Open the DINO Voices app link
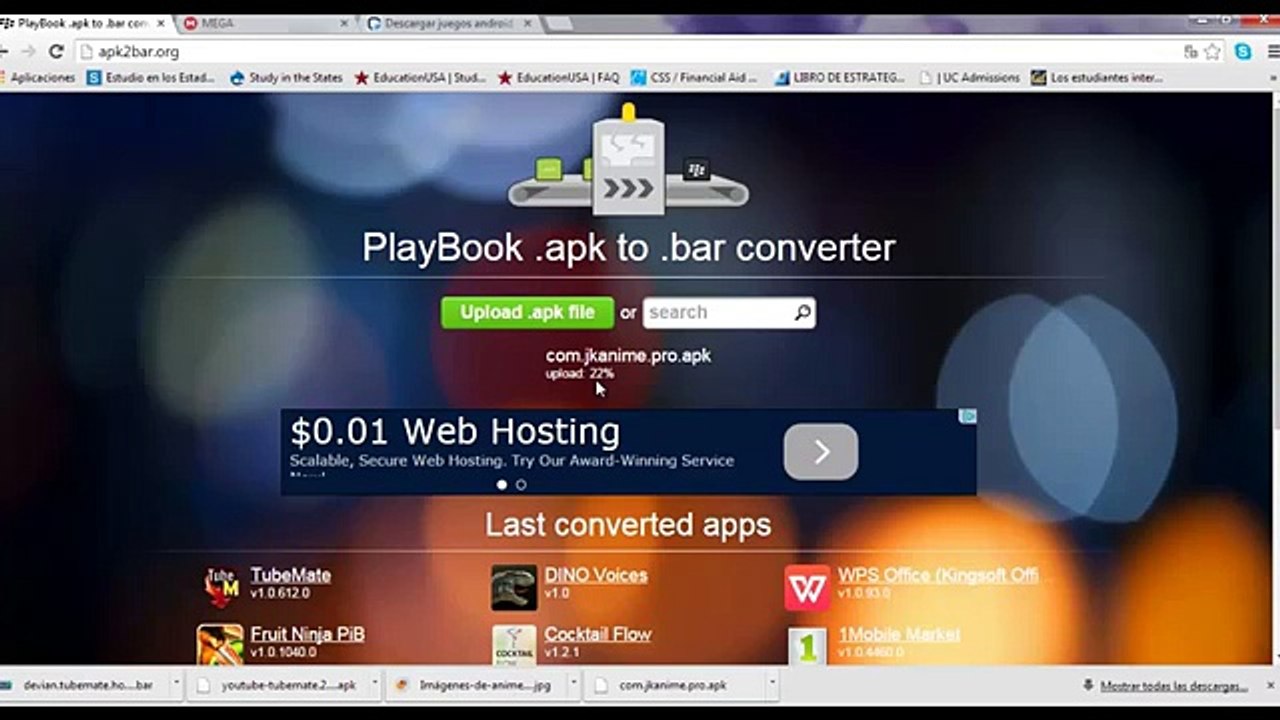This screenshot has width=1280, height=720. tap(596, 575)
